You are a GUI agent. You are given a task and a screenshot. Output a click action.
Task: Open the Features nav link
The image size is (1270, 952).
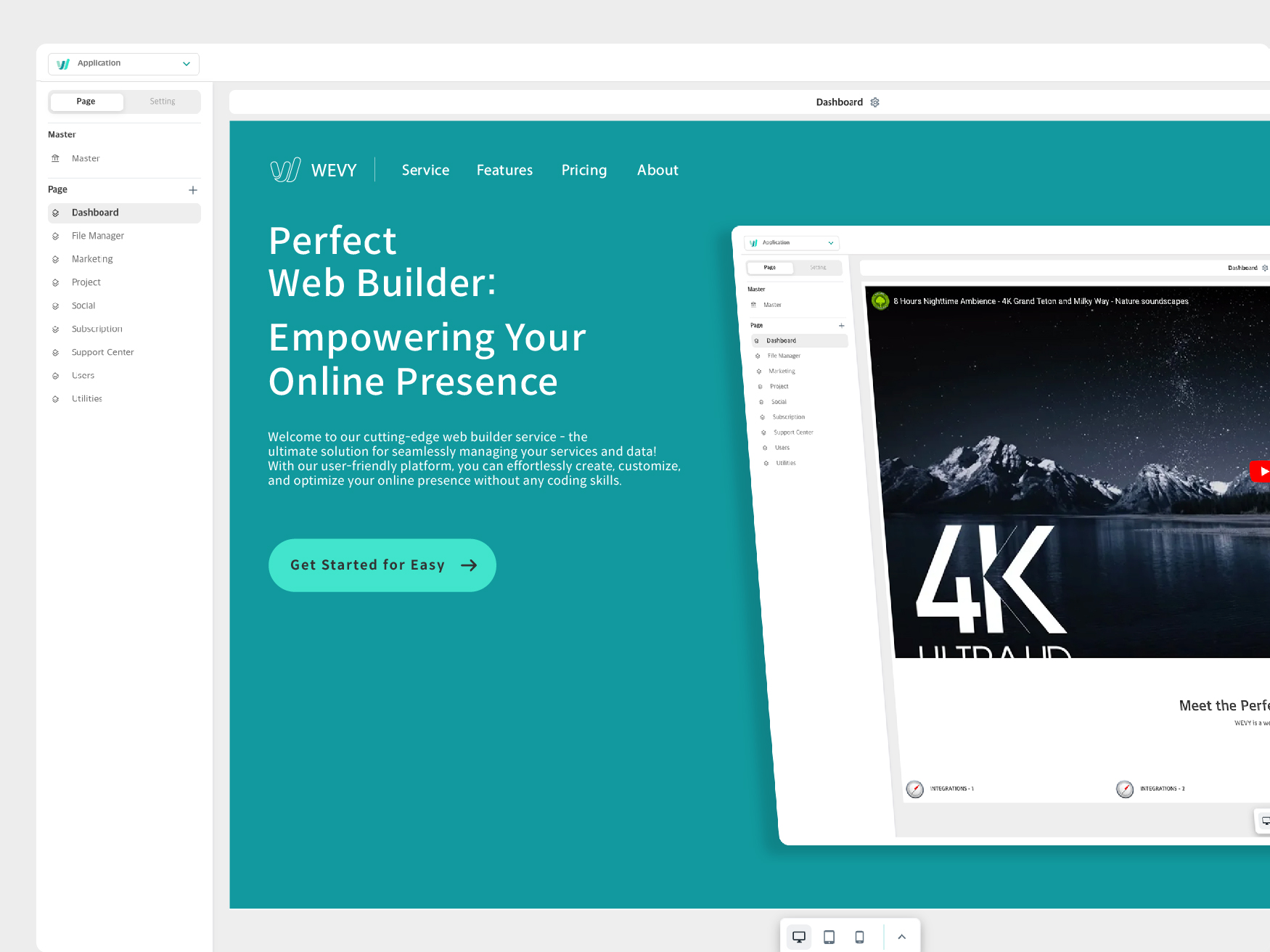[504, 171]
